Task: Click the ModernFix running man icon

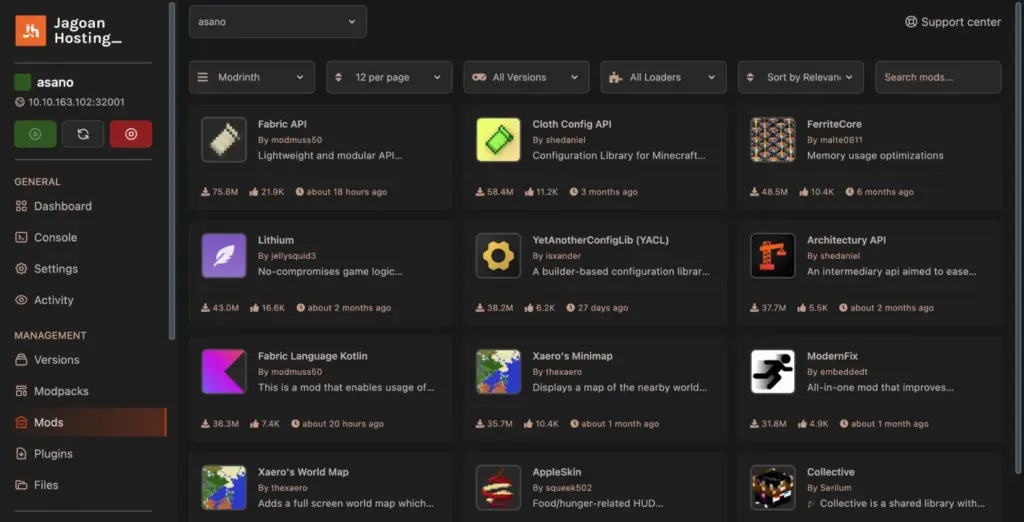Action: pos(773,372)
